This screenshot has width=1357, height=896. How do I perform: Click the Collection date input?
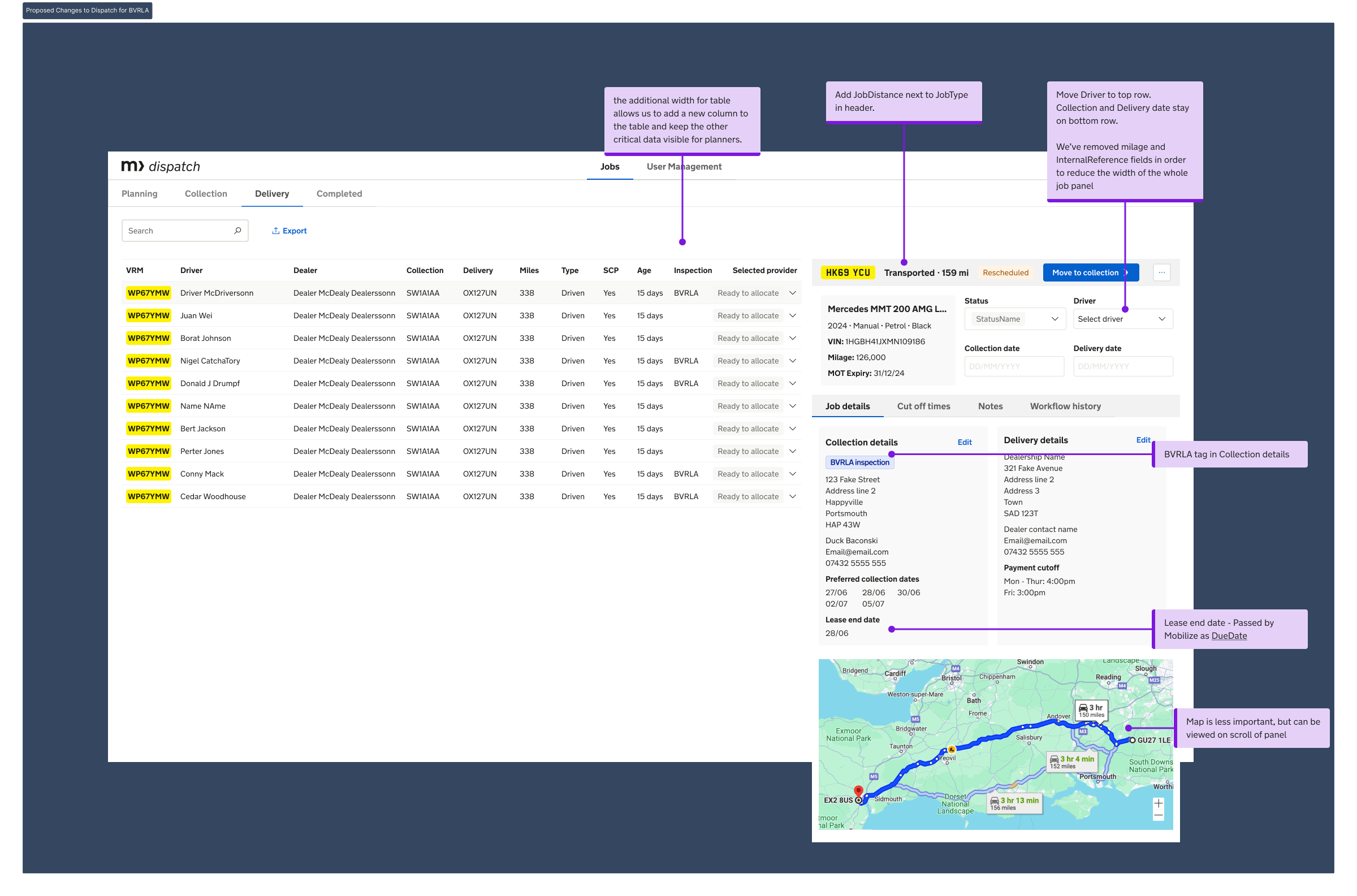pyautogui.click(x=1014, y=366)
